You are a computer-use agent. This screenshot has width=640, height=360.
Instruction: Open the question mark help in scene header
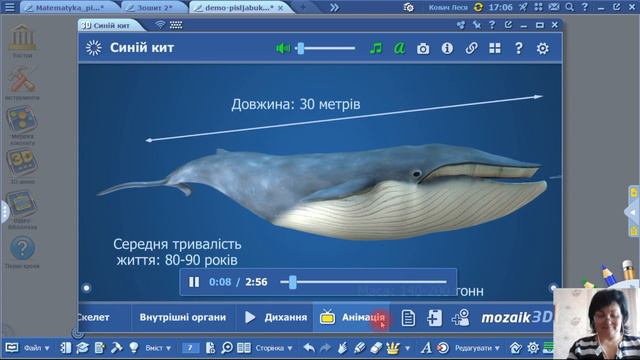pos(518,49)
